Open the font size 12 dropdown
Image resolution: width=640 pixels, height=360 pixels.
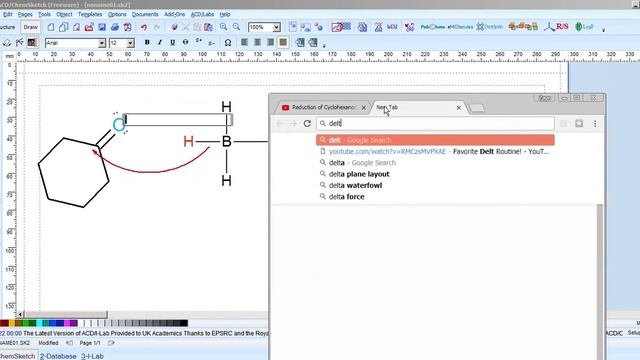point(130,43)
